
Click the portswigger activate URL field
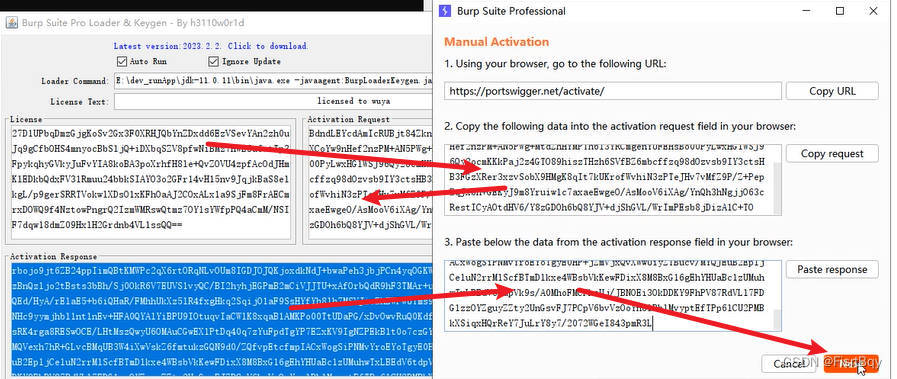tap(613, 91)
